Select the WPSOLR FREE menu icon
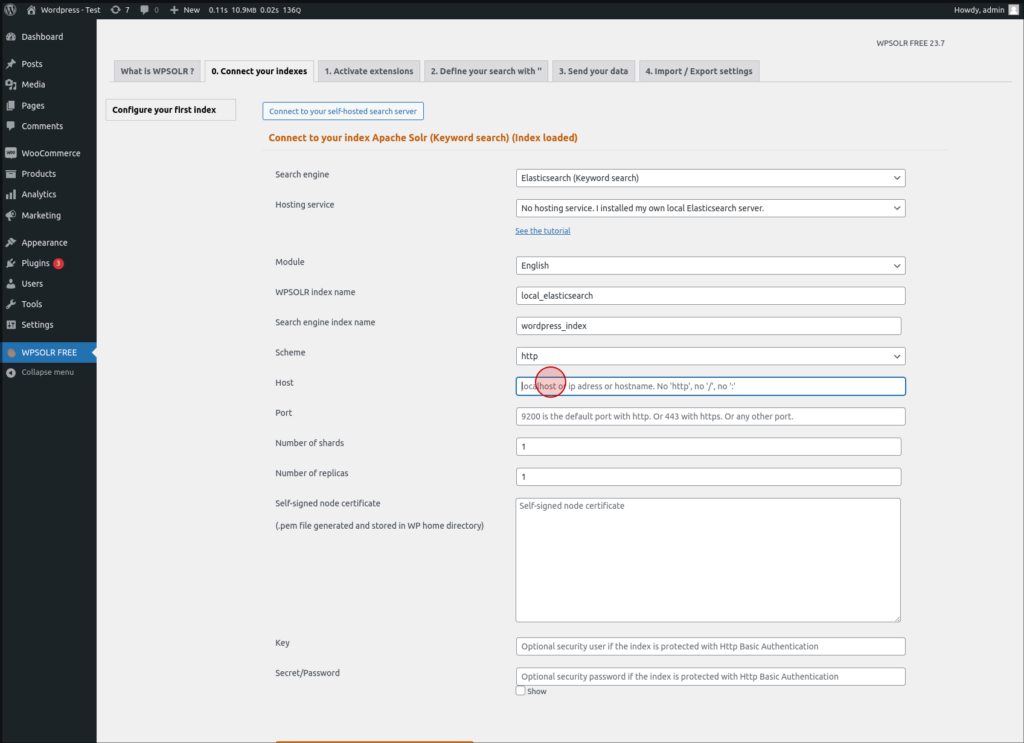The width and height of the screenshot is (1024, 743). pos(10,353)
